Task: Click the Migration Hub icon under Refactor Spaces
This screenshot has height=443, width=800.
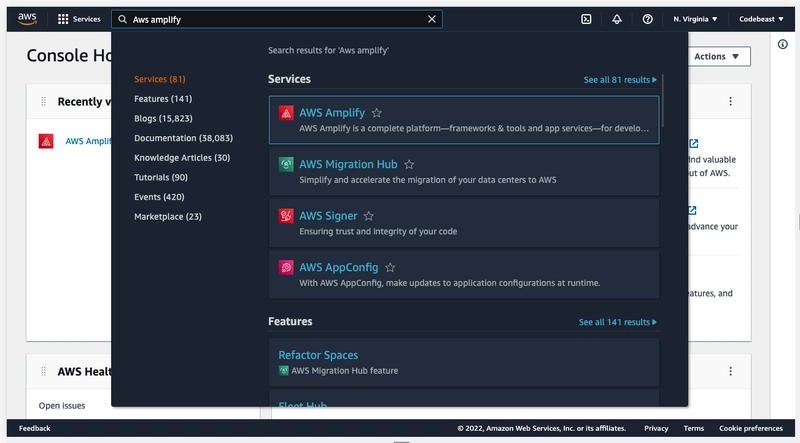Action: (284, 371)
